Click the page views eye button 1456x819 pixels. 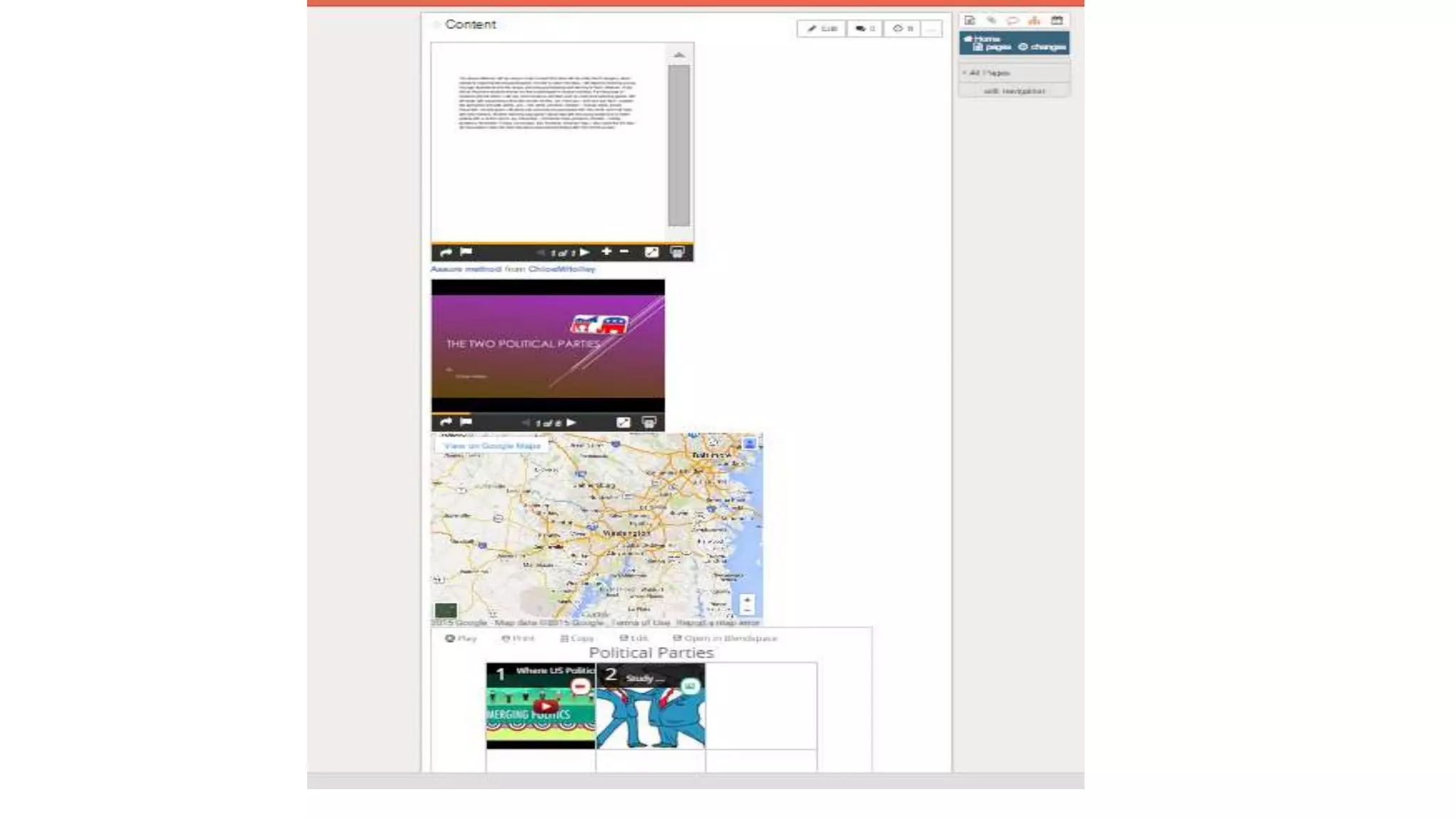(902, 28)
